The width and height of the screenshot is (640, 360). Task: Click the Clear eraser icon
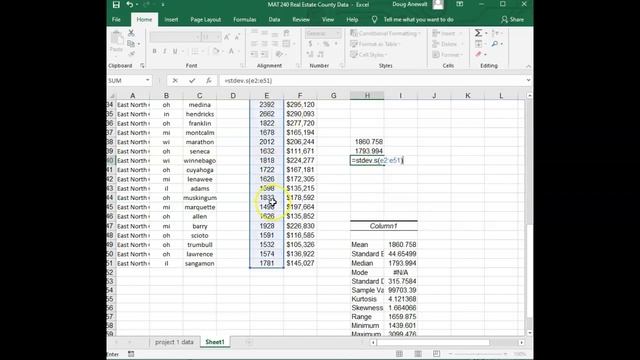pyautogui.click(x=478, y=54)
